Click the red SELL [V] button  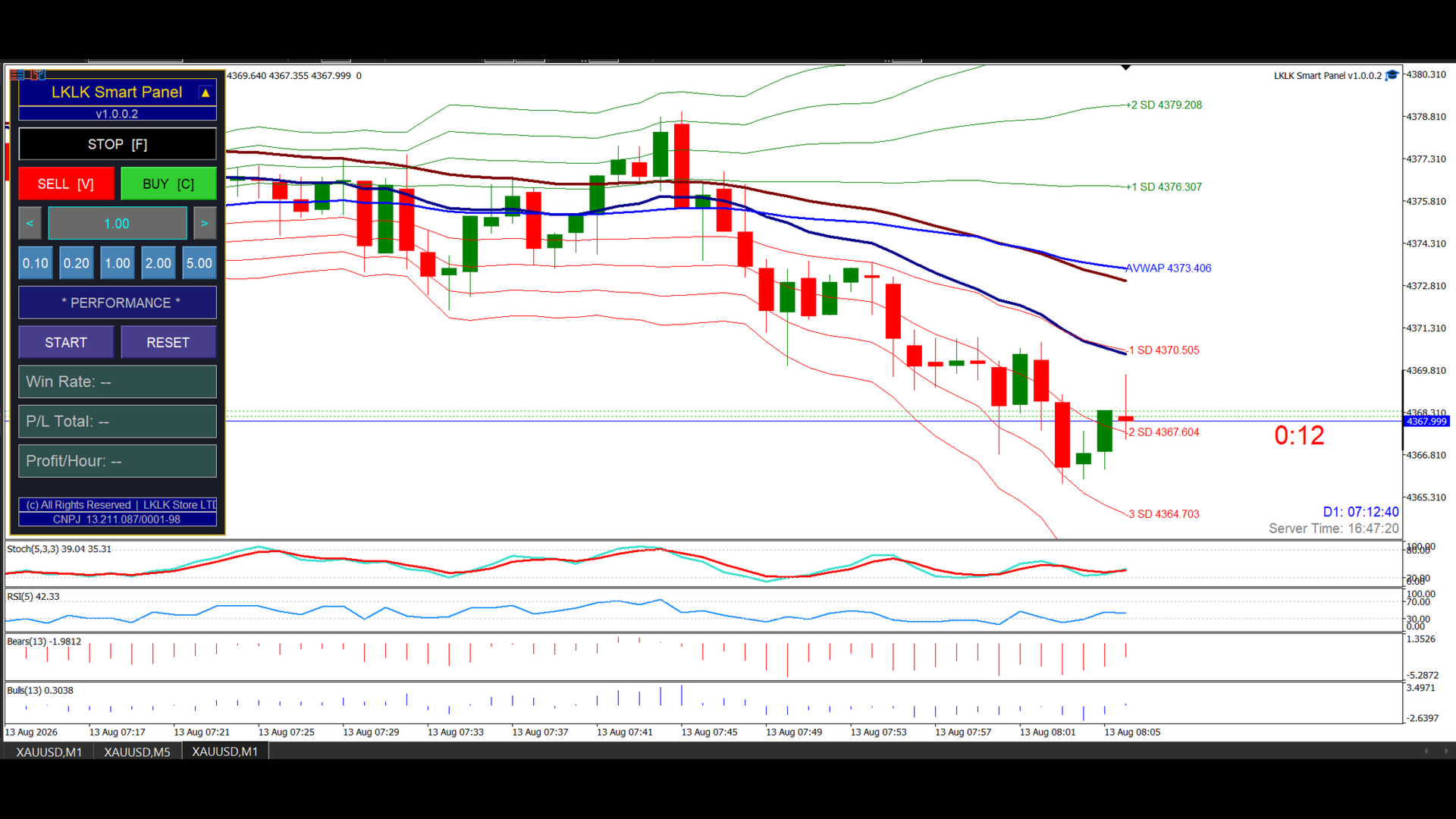point(66,184)
